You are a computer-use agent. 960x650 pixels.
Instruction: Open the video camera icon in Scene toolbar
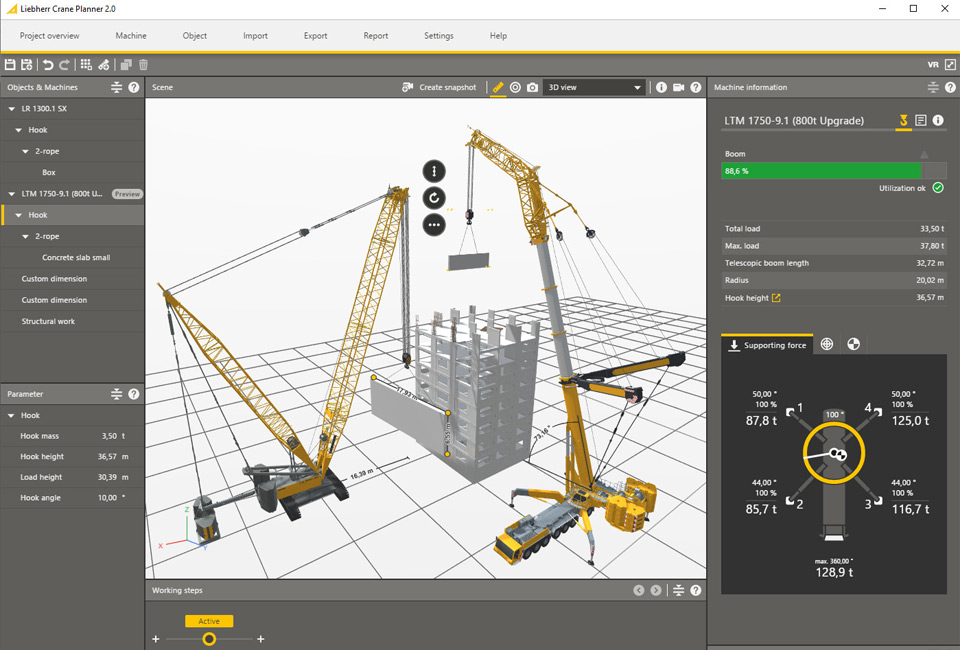(678, 87)
